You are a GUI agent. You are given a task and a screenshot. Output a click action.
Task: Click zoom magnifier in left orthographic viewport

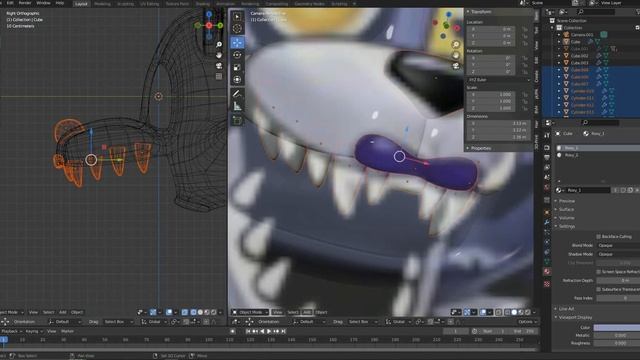pyautogui.click(x=219, y=44)
